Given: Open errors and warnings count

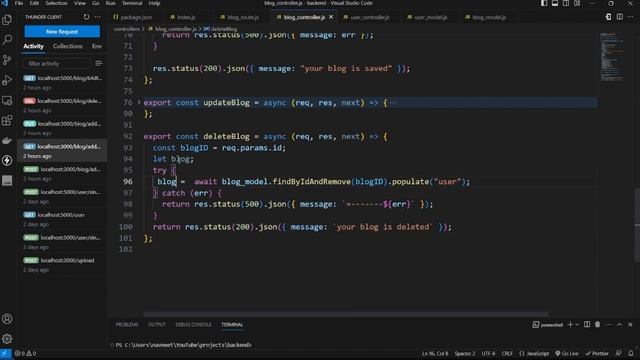Looking at the screenshot, I should pyautogui.click(x=25, y=353).
